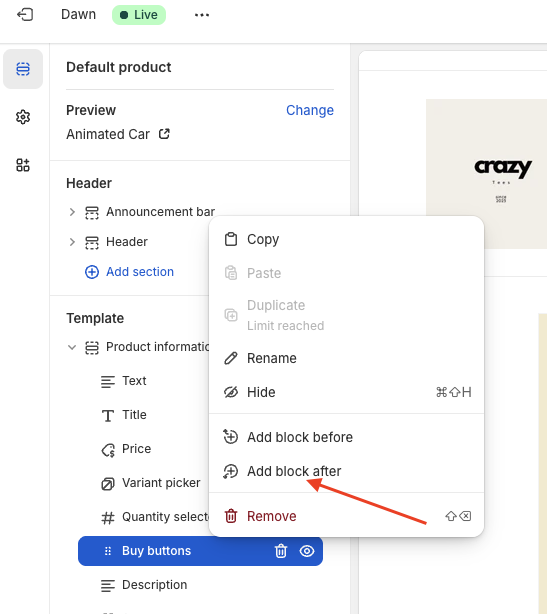Open theme settings gear icon
This screenshot has height=614, width=547.
[x=23, y=117]
